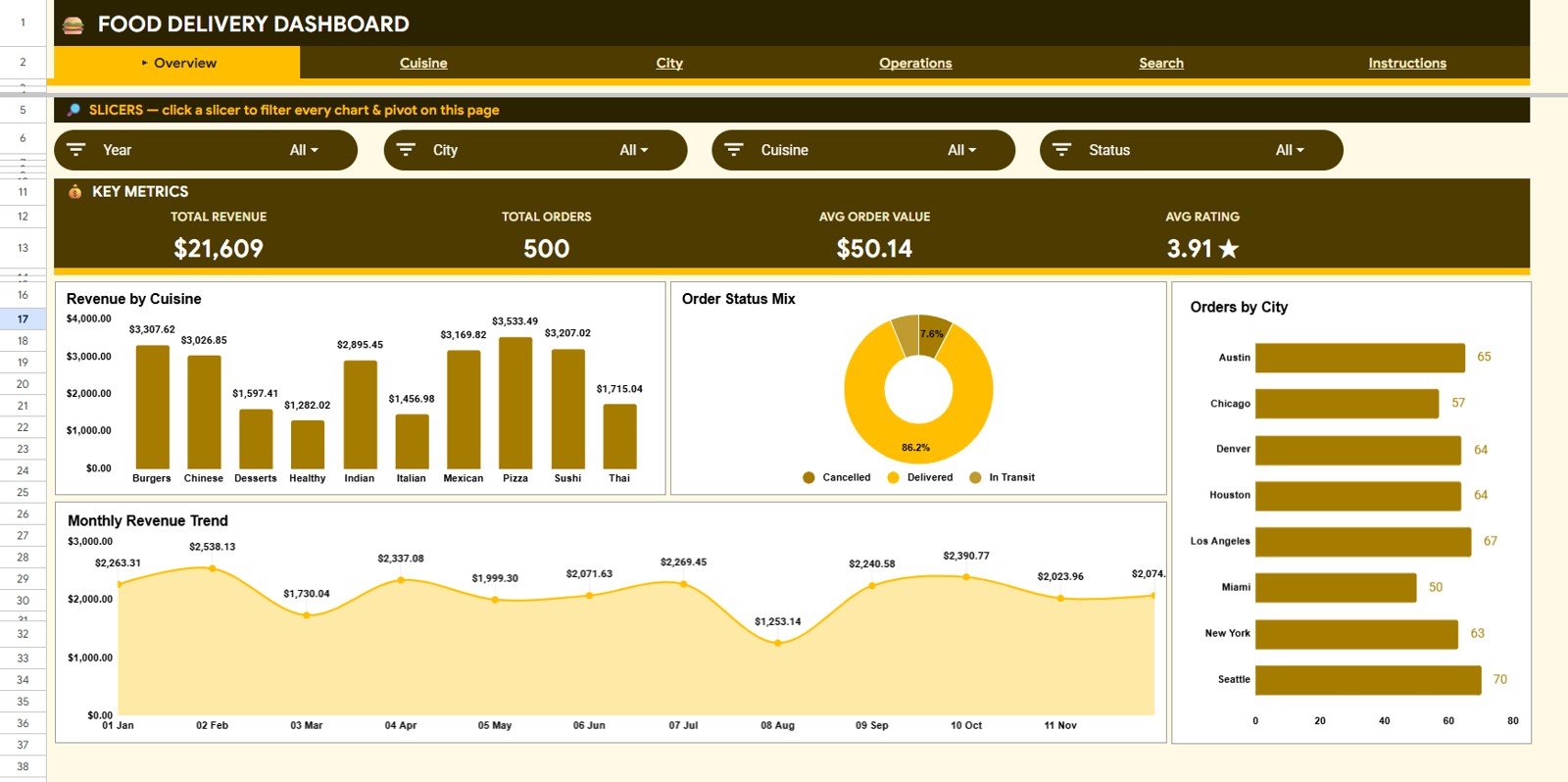
Task: Click the filter icon on the Status slicer
Action: tap(1061, 150)
